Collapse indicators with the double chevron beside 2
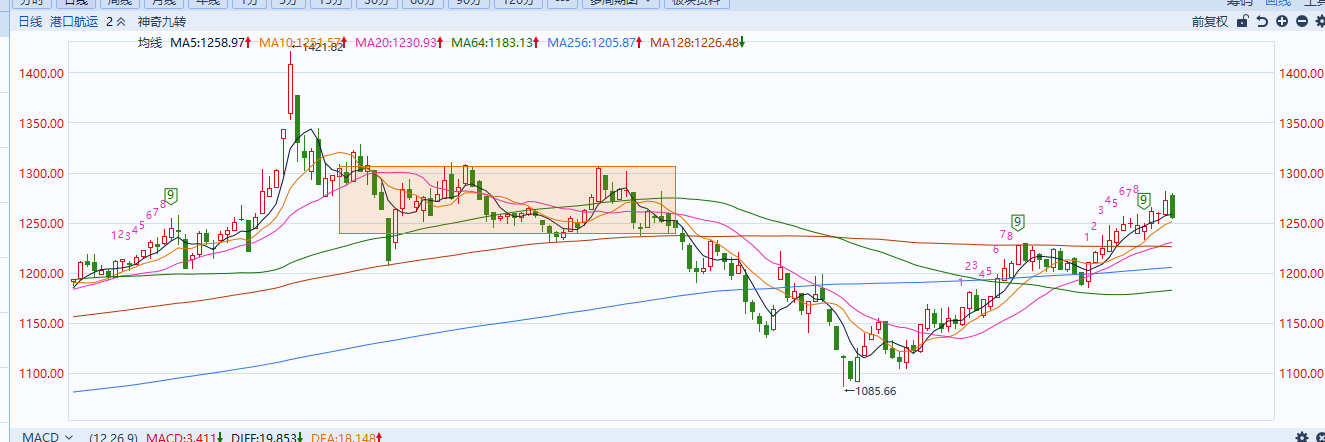This screenshot has height=442, width=1325. (121, 21)
